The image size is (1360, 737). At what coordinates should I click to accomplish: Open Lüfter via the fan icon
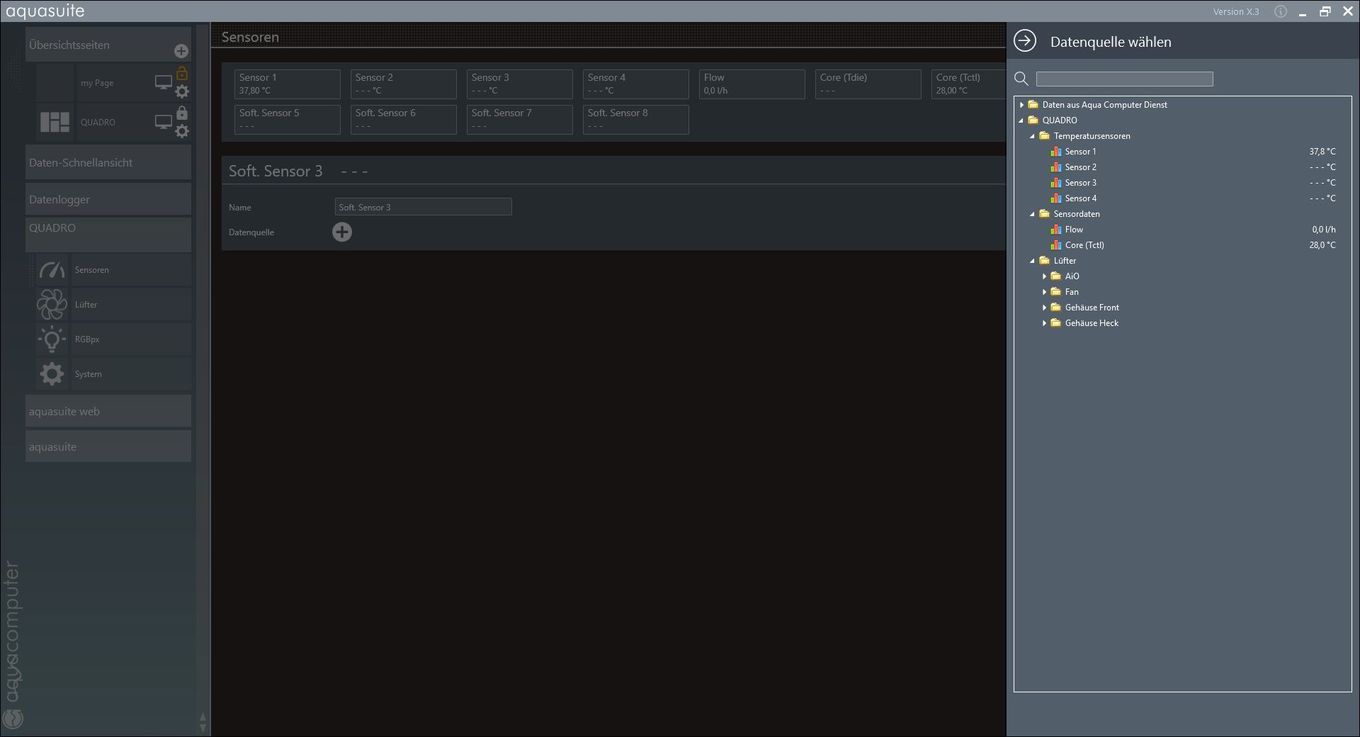pos(52,304)
